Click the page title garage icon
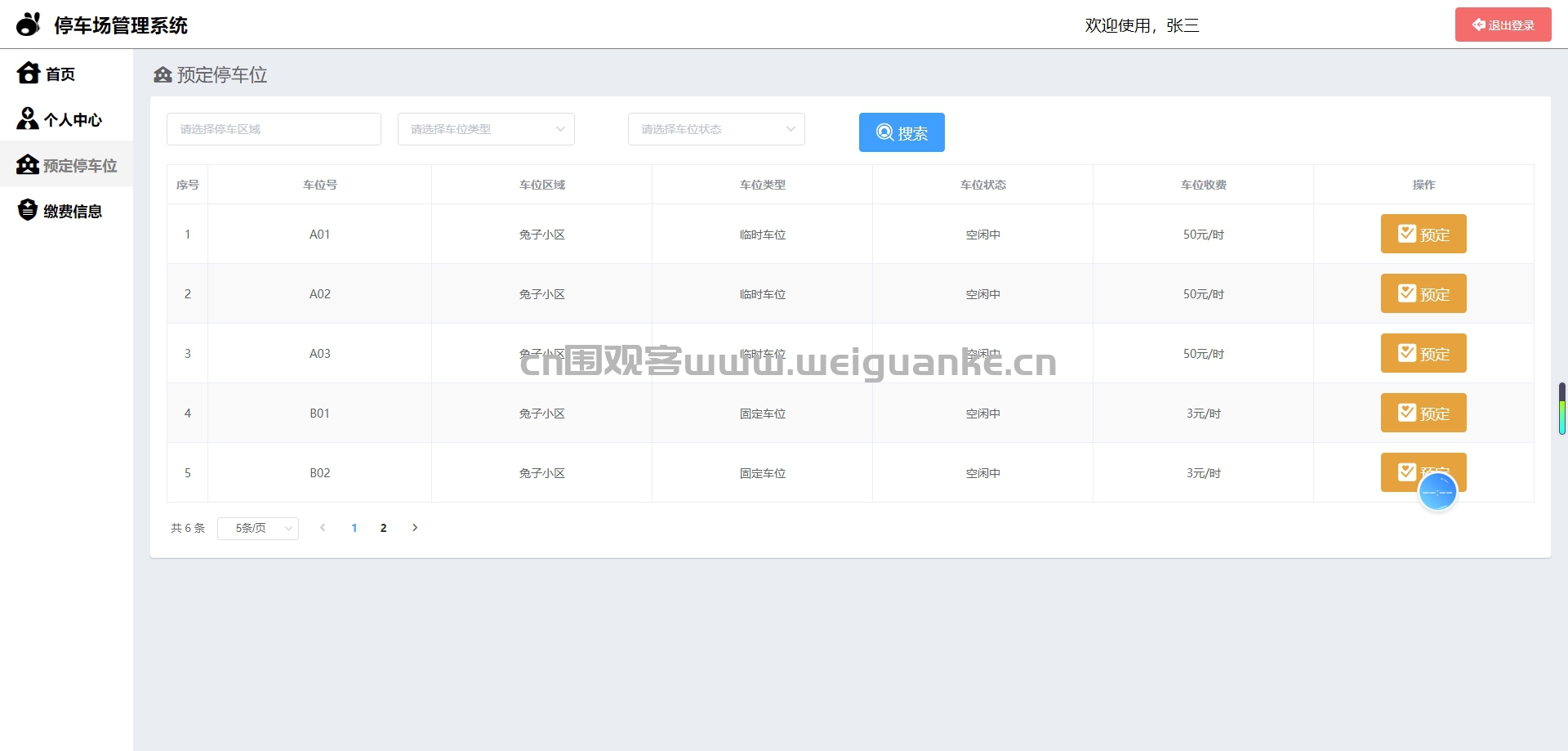The height and width of the screenshot is (751, 1568). coord(163,75)
